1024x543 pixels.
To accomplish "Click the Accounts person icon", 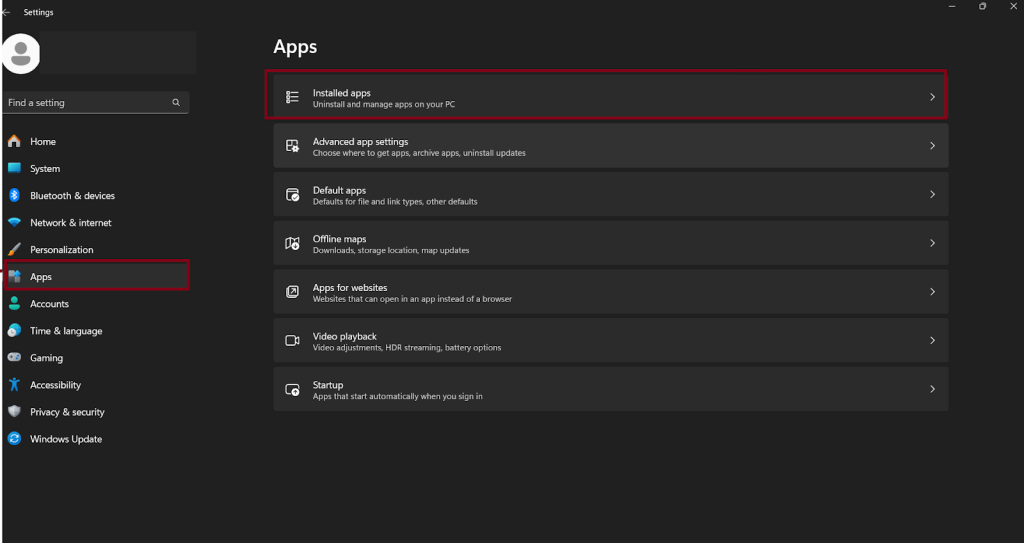I will pyautogui.click(x=14, y=304).
